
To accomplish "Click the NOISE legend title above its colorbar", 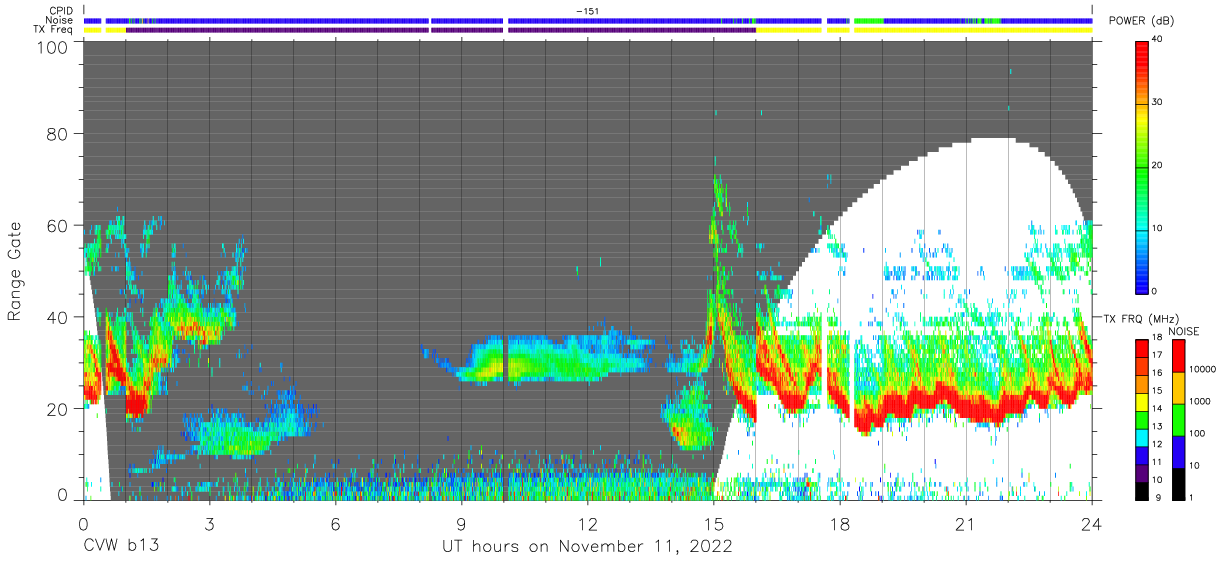I will click(x=1184, y=331).
